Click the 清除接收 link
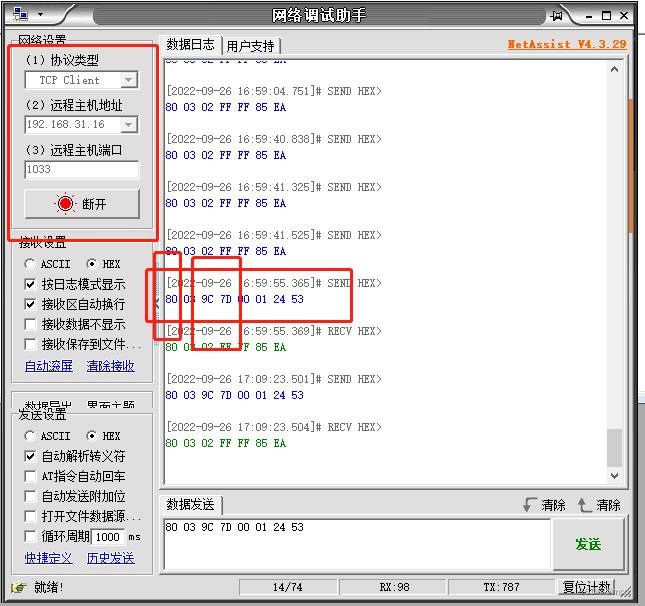The image size is (645, 606). click(110, 366)
